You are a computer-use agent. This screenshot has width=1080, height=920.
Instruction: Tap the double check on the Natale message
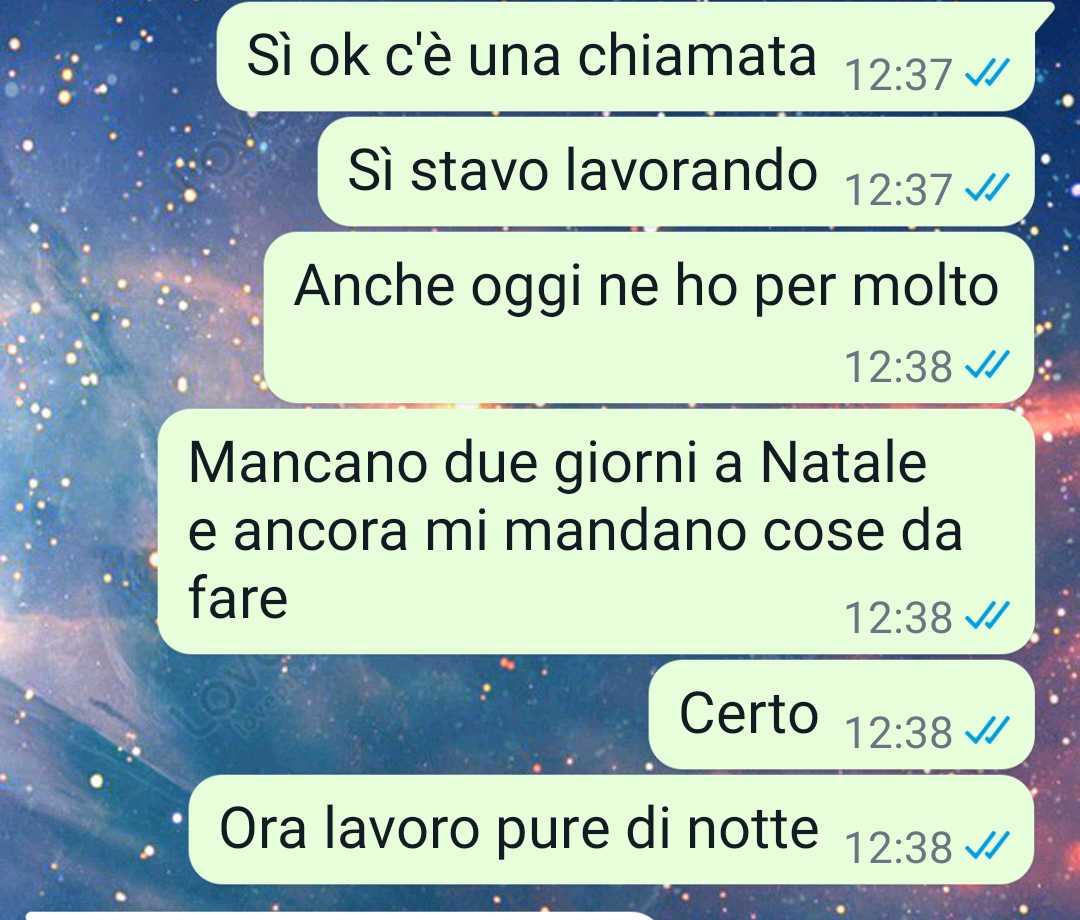(988, 616)
